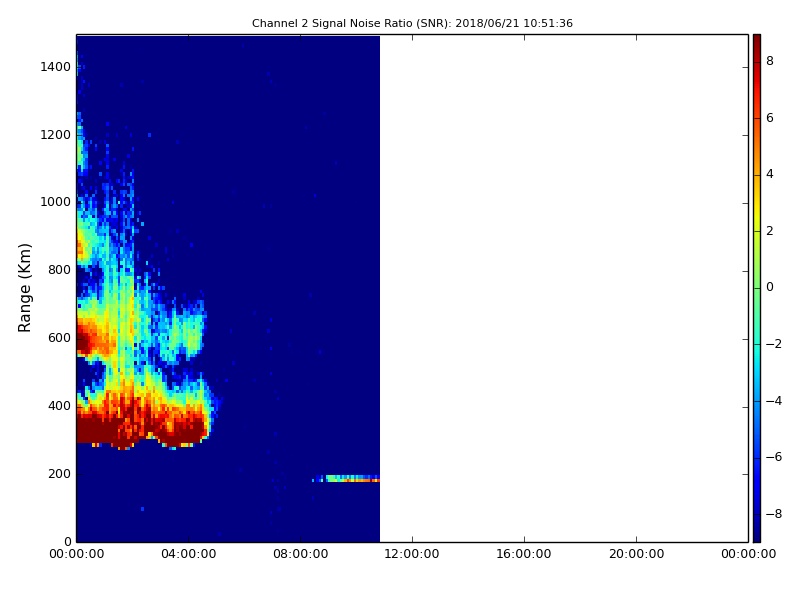The width and height of the screenshot is (800, 600).
Task: Click the dark blue bottom of the colorbar
Action: coord(757,533)
